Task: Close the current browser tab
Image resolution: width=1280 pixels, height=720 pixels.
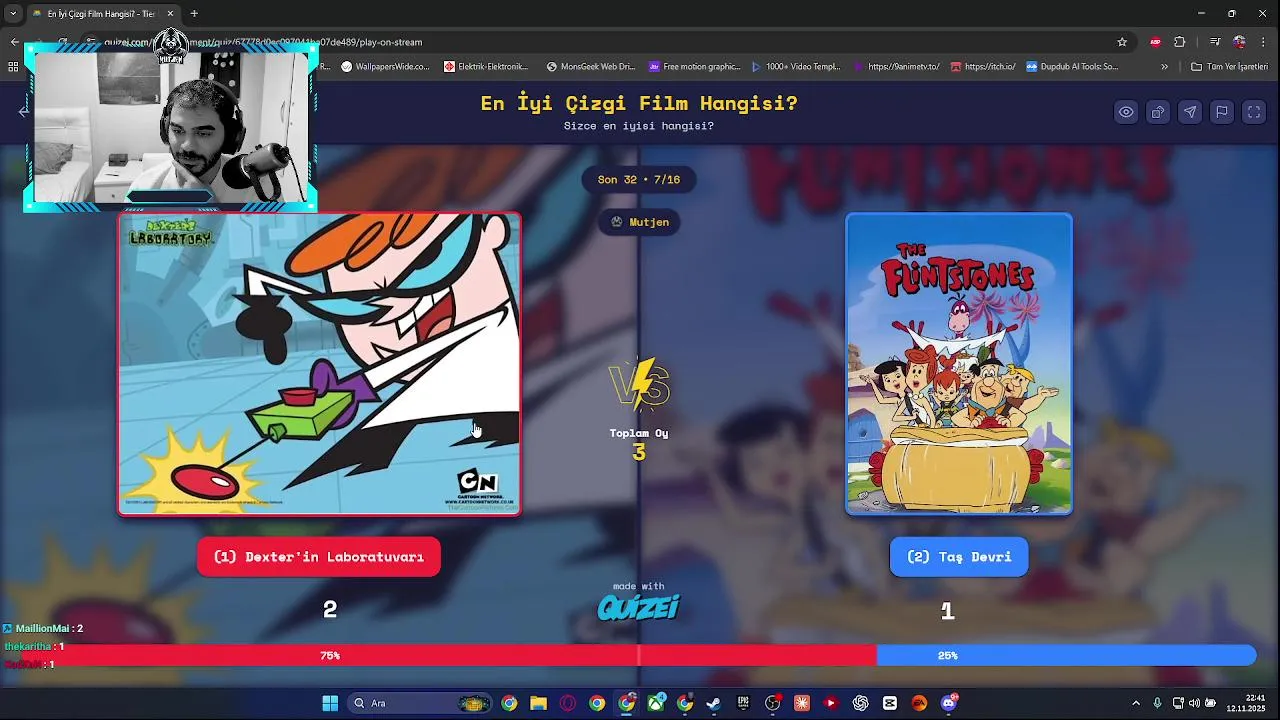Action: click(170, 14)
